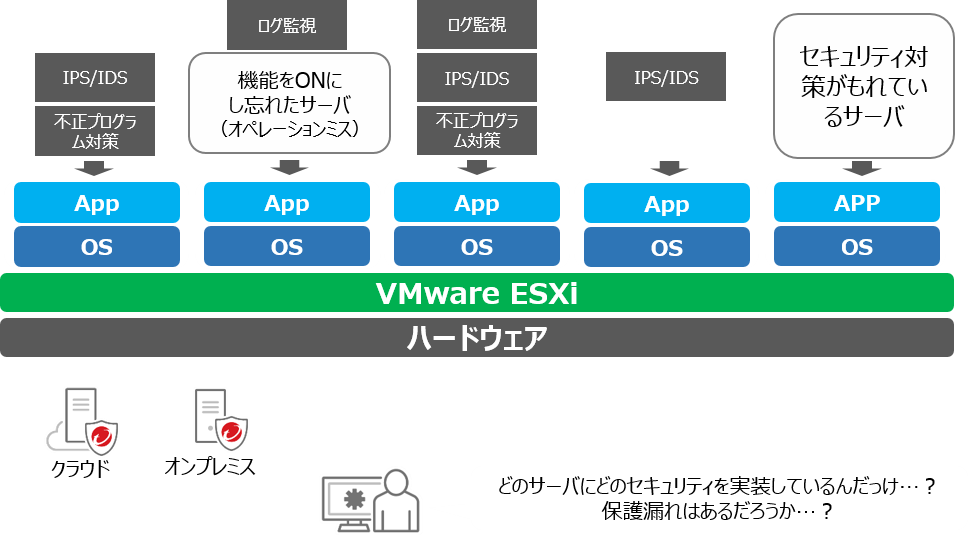This screenshot has height=536, width=968.
Task: Click IPS/IDS box directly below ログ監視
Action: point(477,78)
